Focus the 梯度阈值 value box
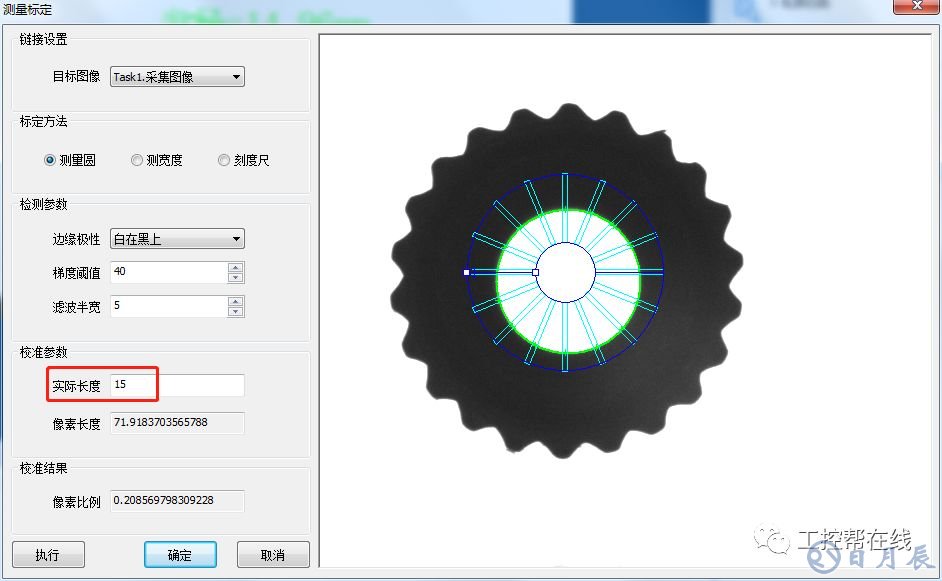 [x=168, y=272]
